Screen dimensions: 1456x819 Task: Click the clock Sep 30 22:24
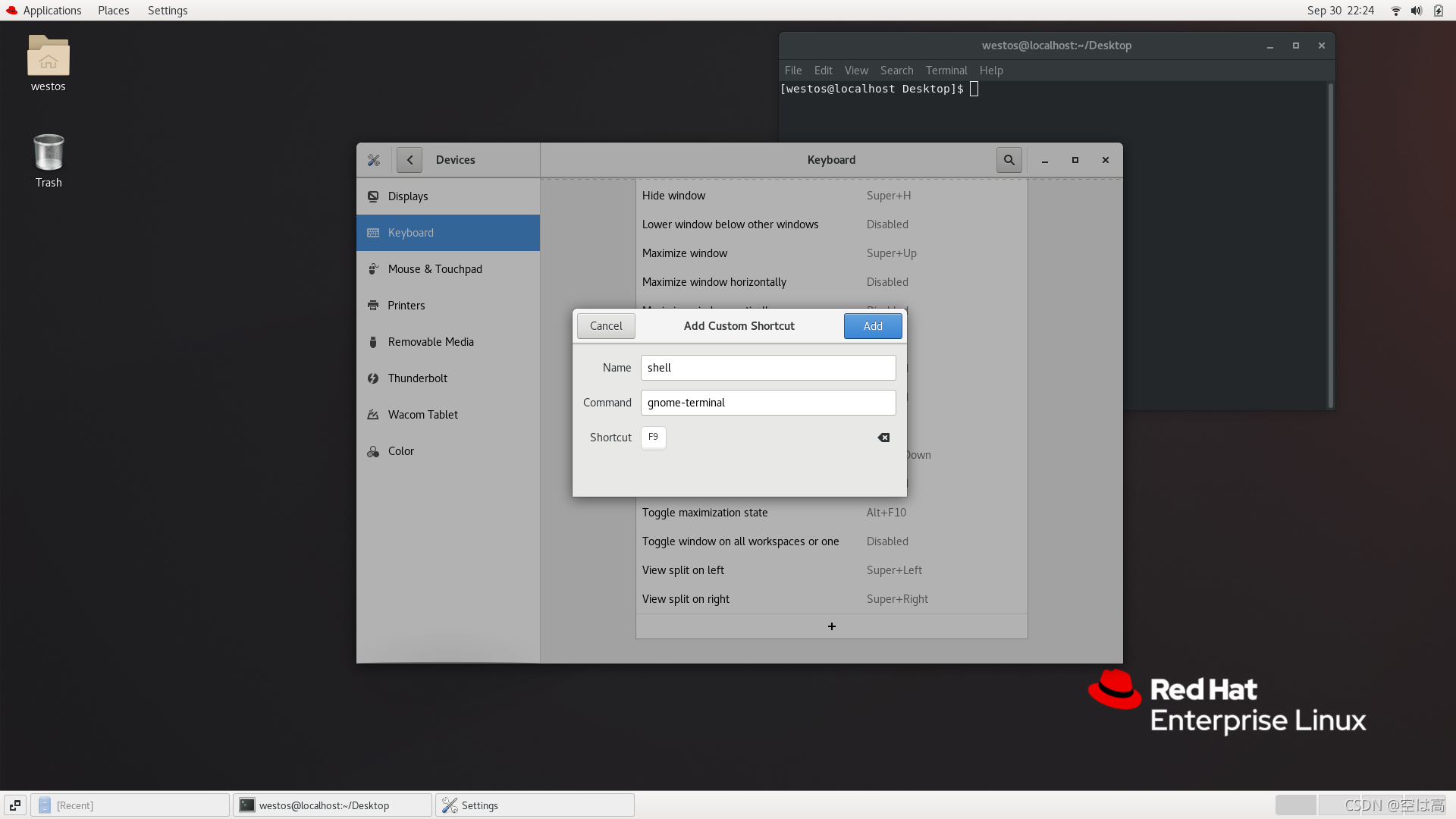(1340, 11)
